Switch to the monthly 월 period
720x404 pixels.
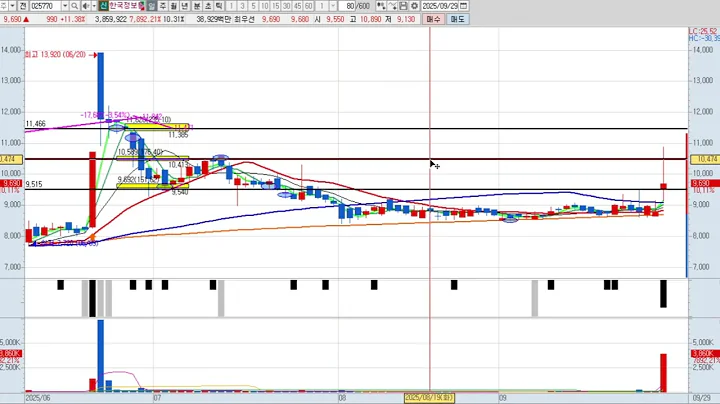(174, 6)
